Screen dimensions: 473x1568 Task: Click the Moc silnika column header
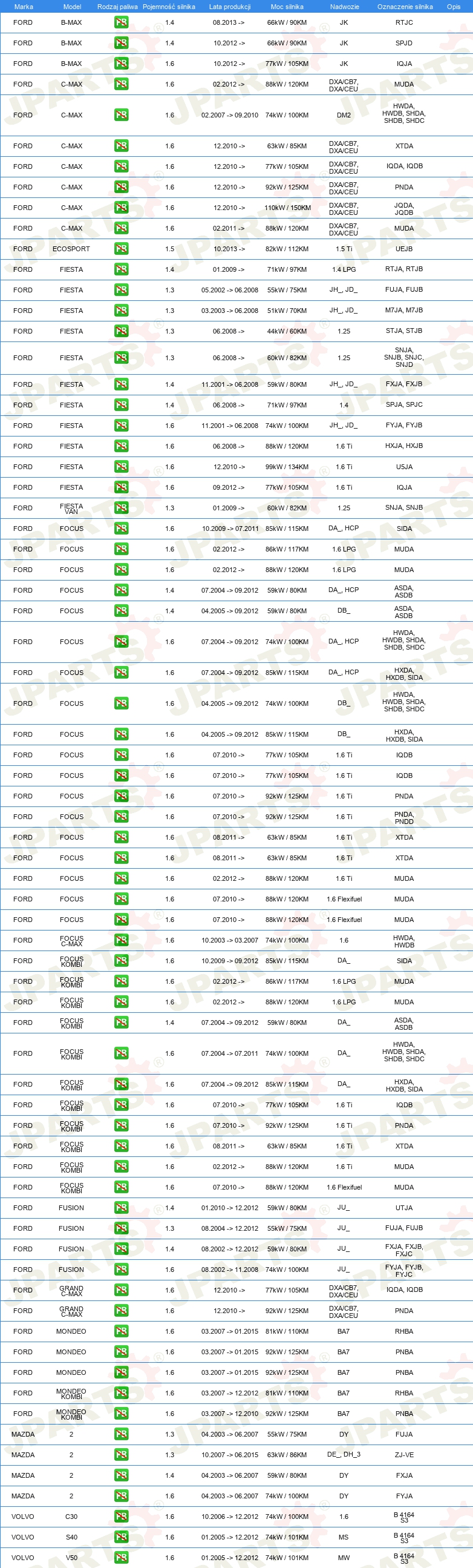[287, 7]
